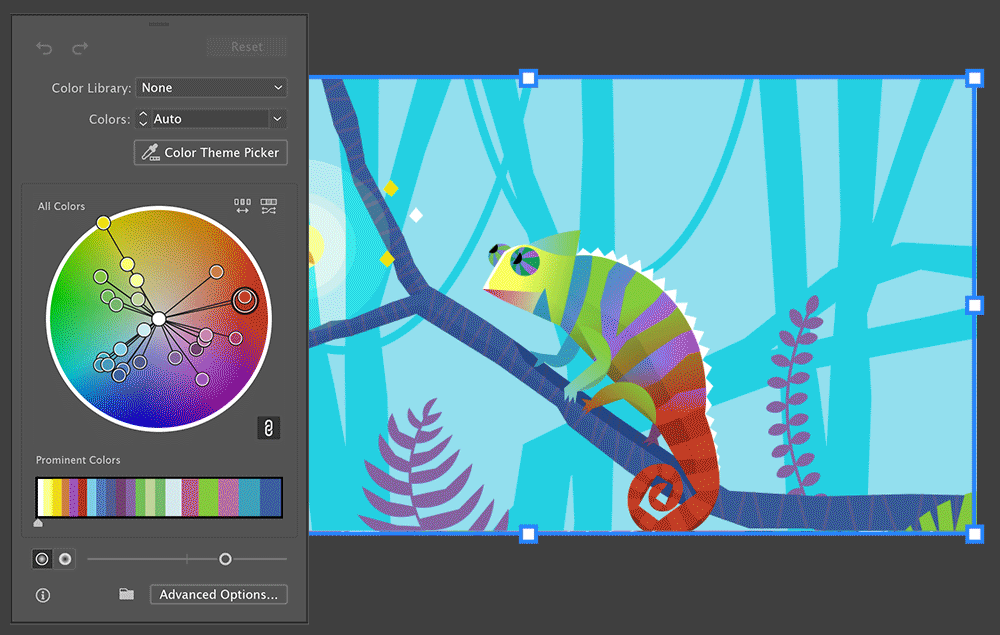Enable the solid color display mode toggle
Screen dimensions: 1000x635
pyautogui.click(x=41, y=558)
